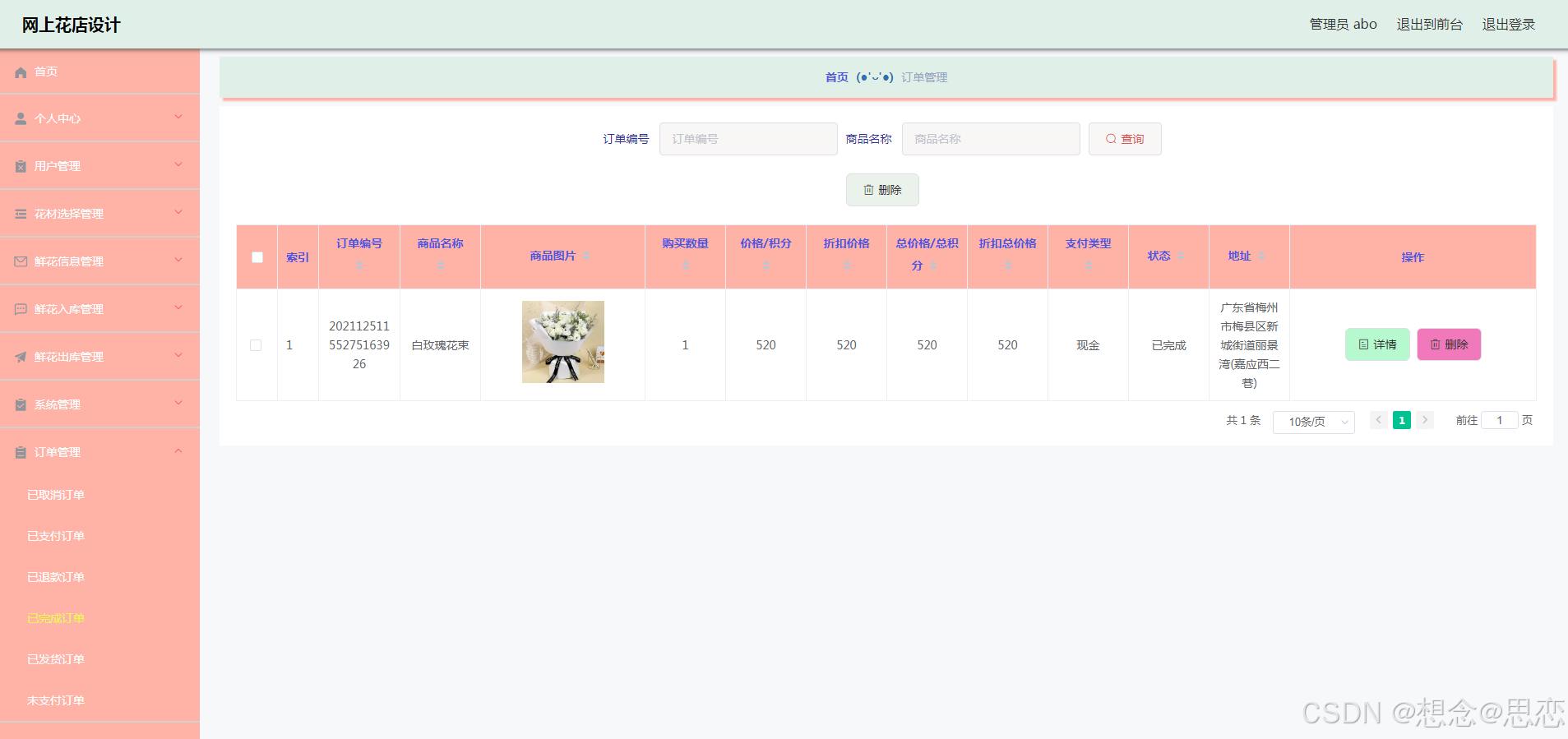
Task: Click 首页 breadcrumb link
Action: 837,77
